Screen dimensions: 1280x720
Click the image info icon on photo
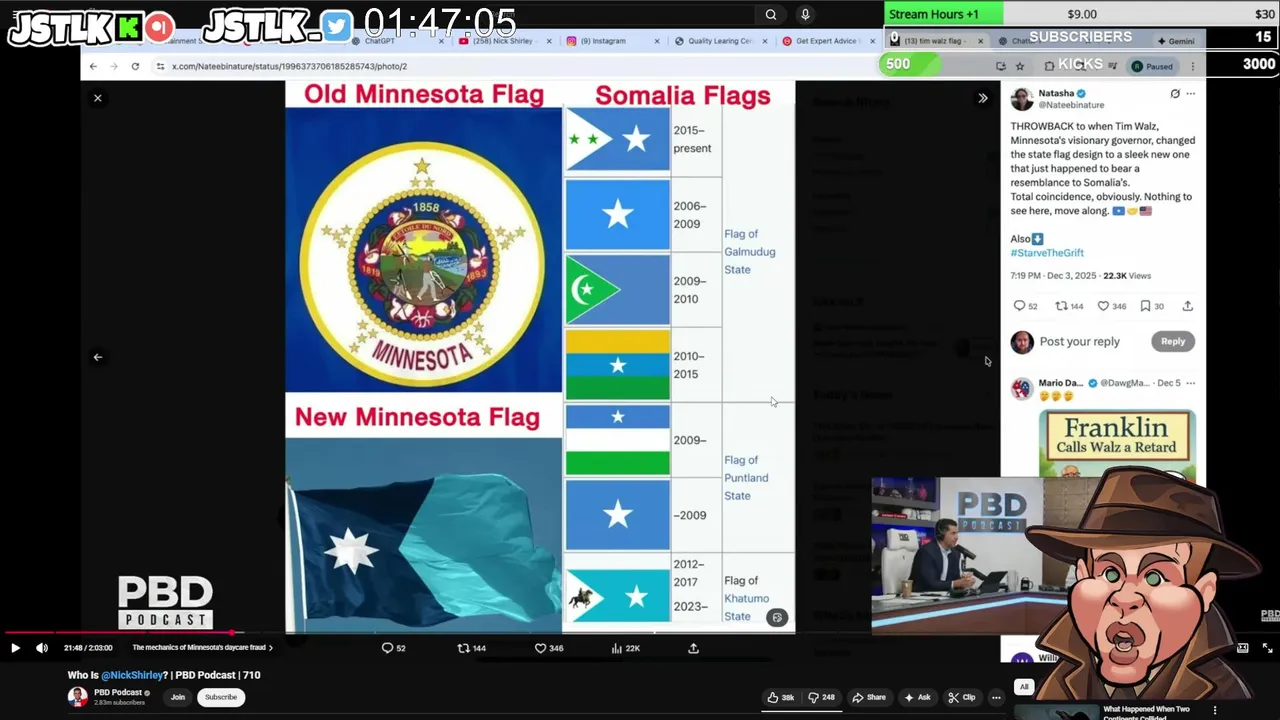click(777, 617)
